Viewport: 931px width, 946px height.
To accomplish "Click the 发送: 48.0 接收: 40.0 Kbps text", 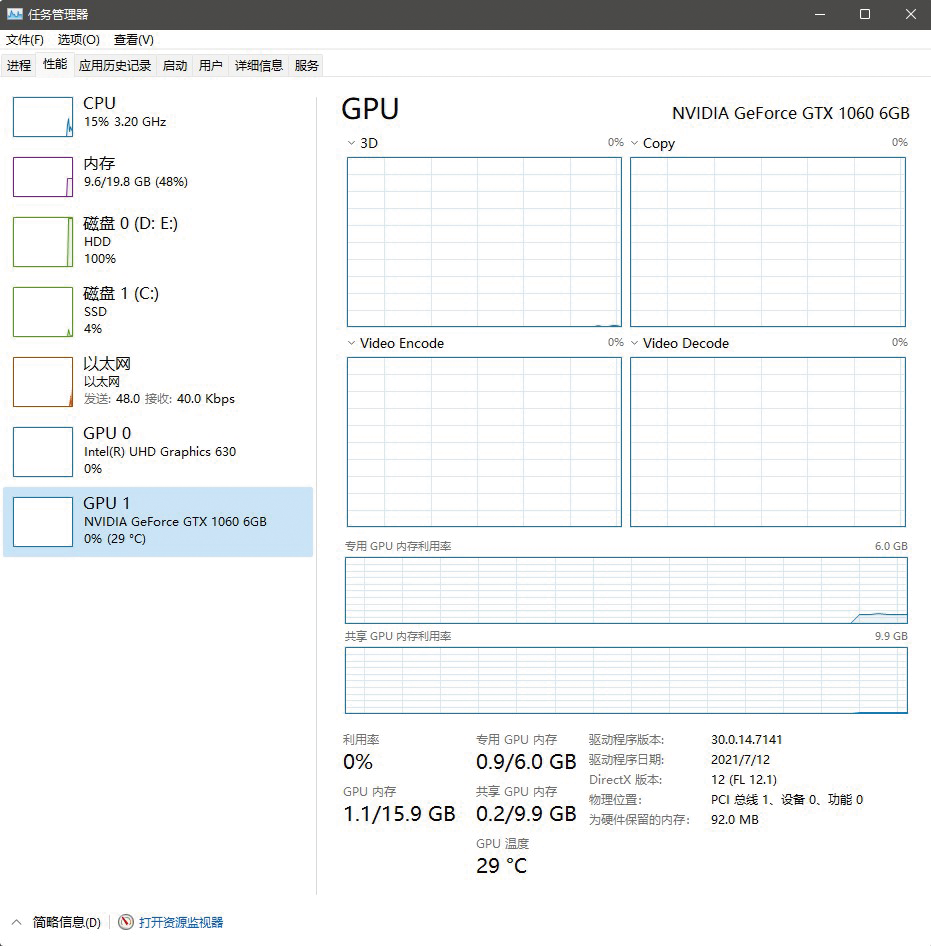I will pyautogui.click(x=159, y=399).
